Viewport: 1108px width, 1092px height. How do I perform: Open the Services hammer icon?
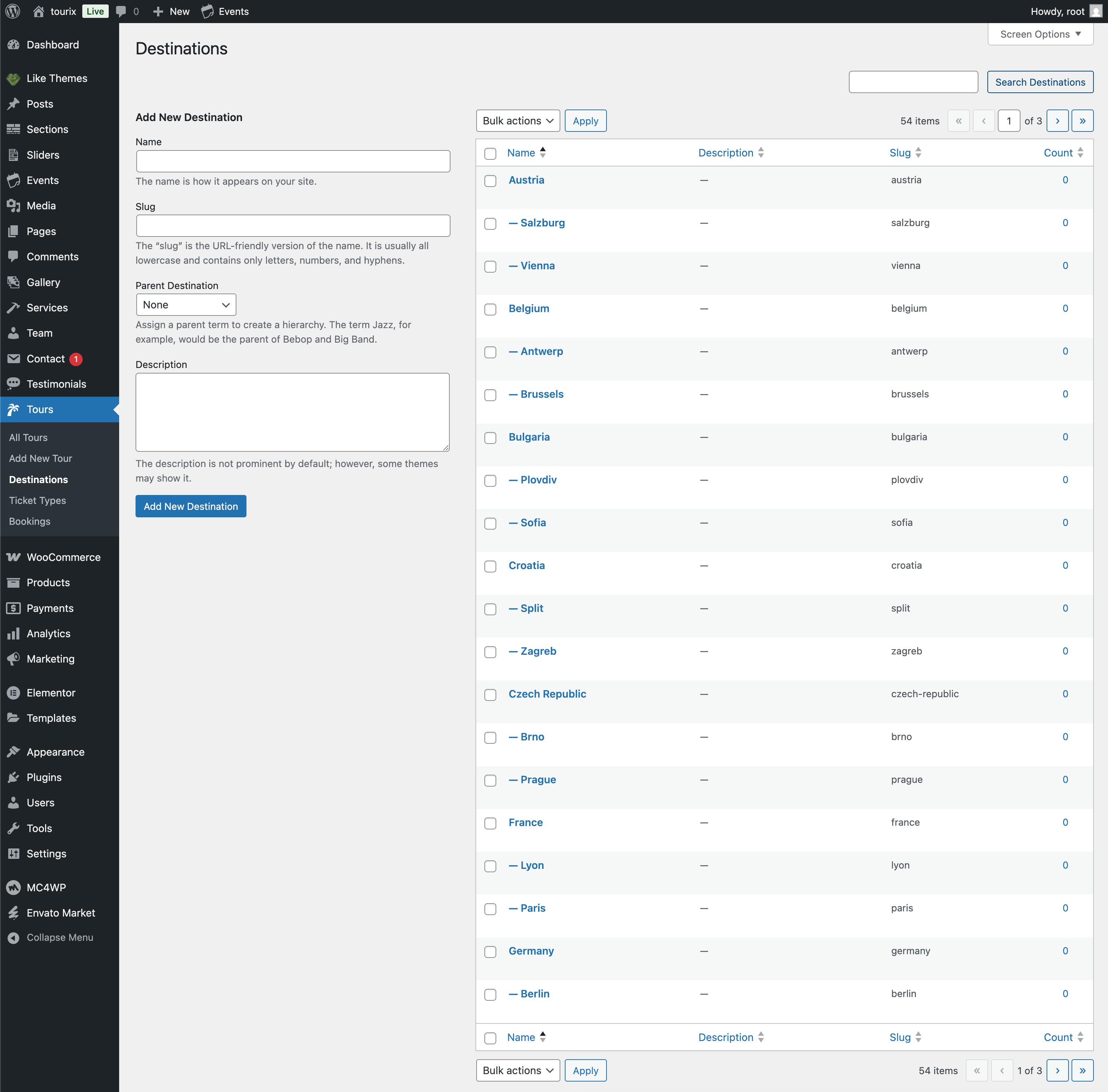14,307
